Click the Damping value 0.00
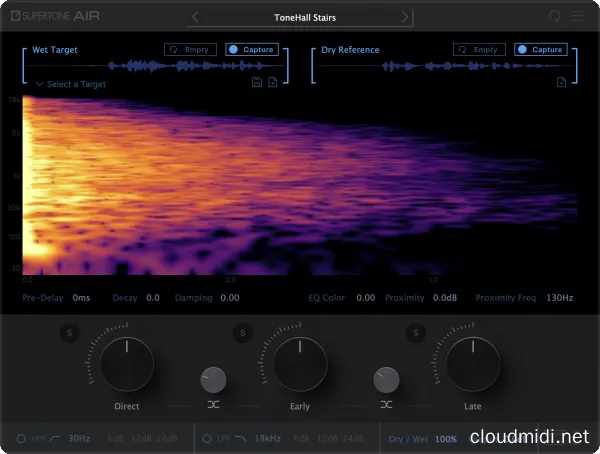 pyautogui.click(x=230, y=298)
